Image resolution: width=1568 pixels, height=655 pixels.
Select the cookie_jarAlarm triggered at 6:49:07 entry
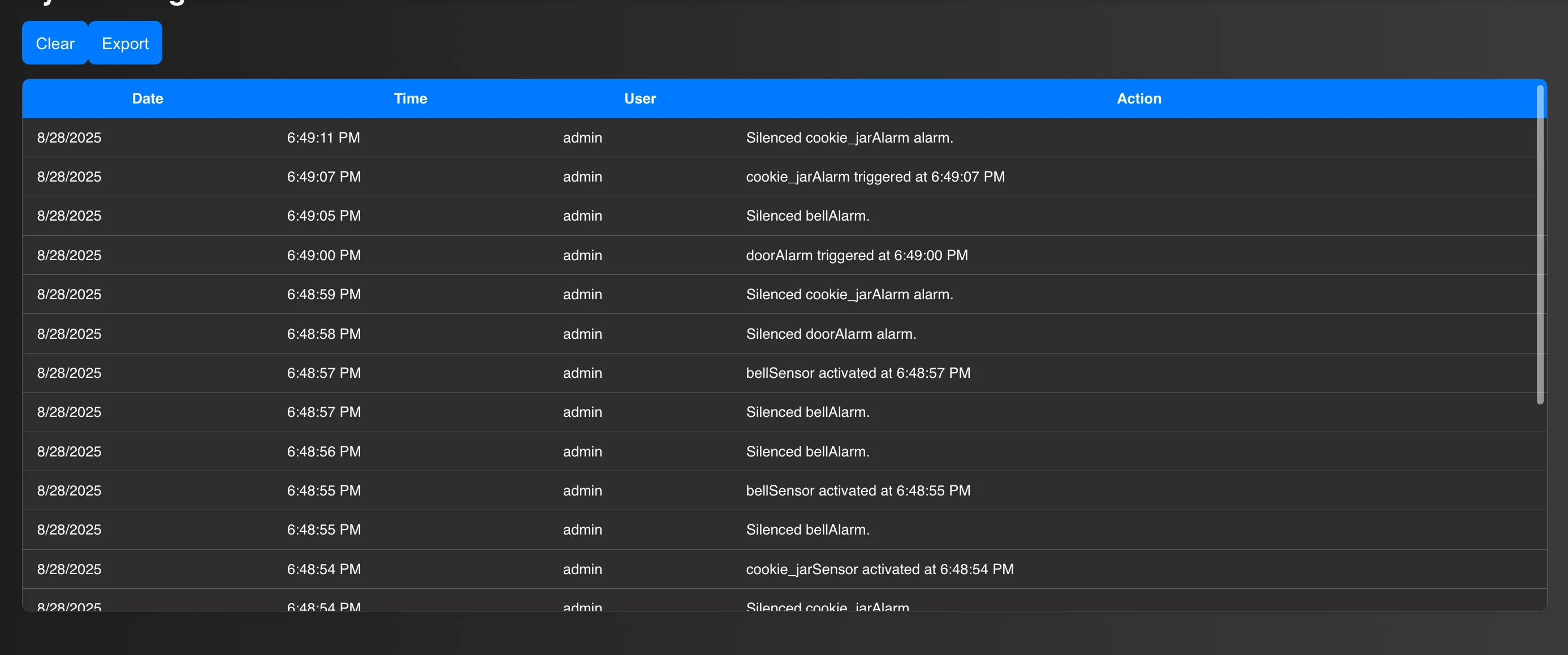coord(875,176)
